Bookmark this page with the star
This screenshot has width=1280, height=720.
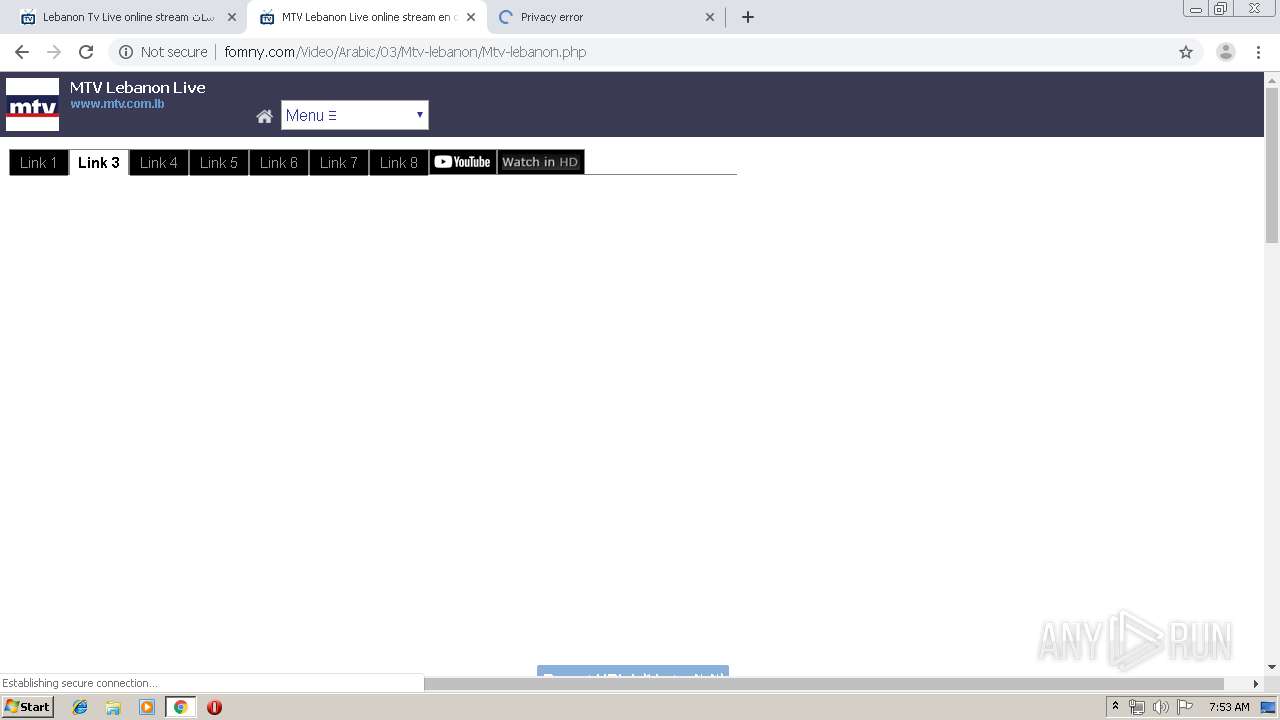pyautogui.click(x=1186, y=52)
